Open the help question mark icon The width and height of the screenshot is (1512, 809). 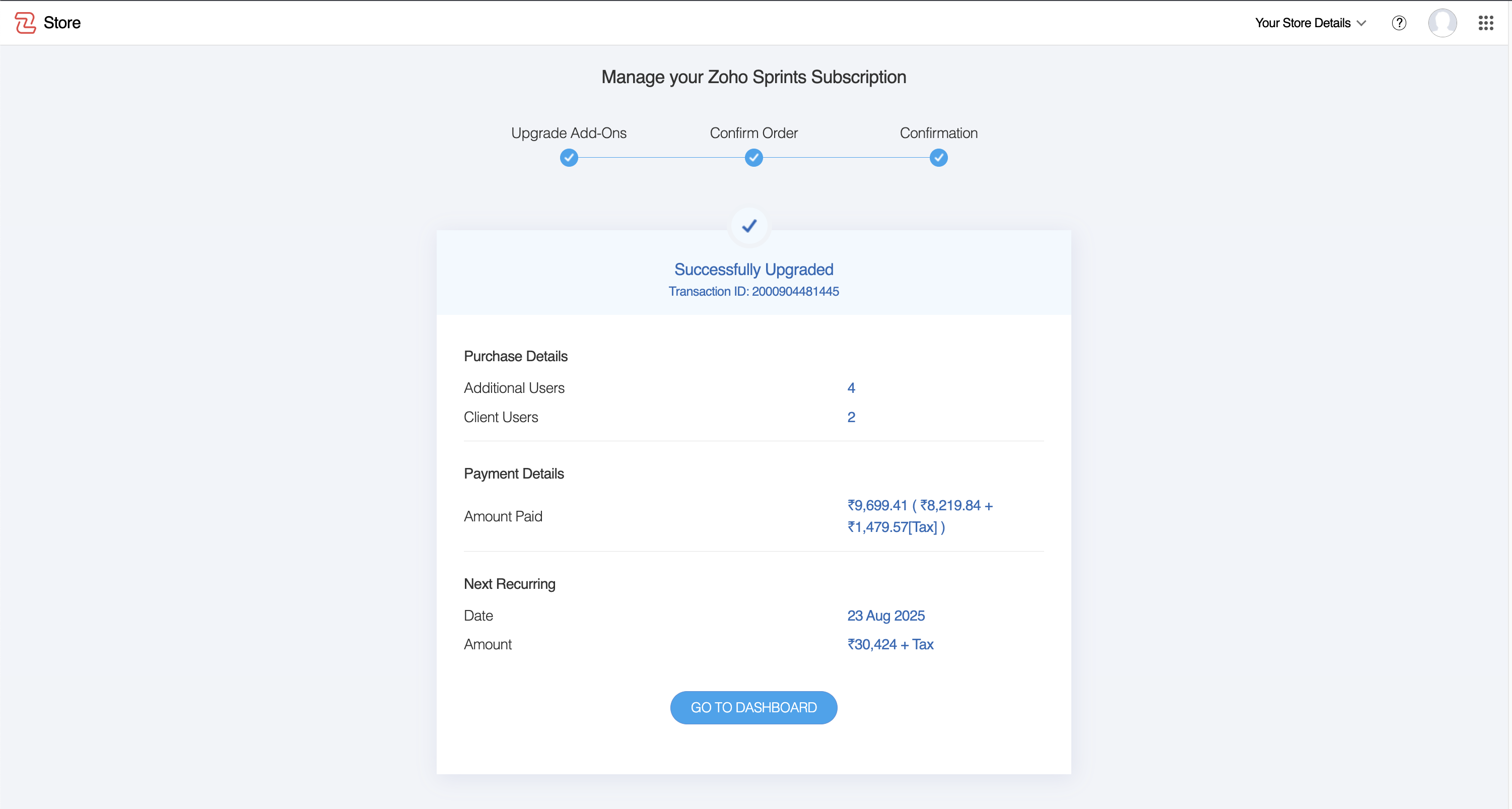click(x=1399, y=23)
